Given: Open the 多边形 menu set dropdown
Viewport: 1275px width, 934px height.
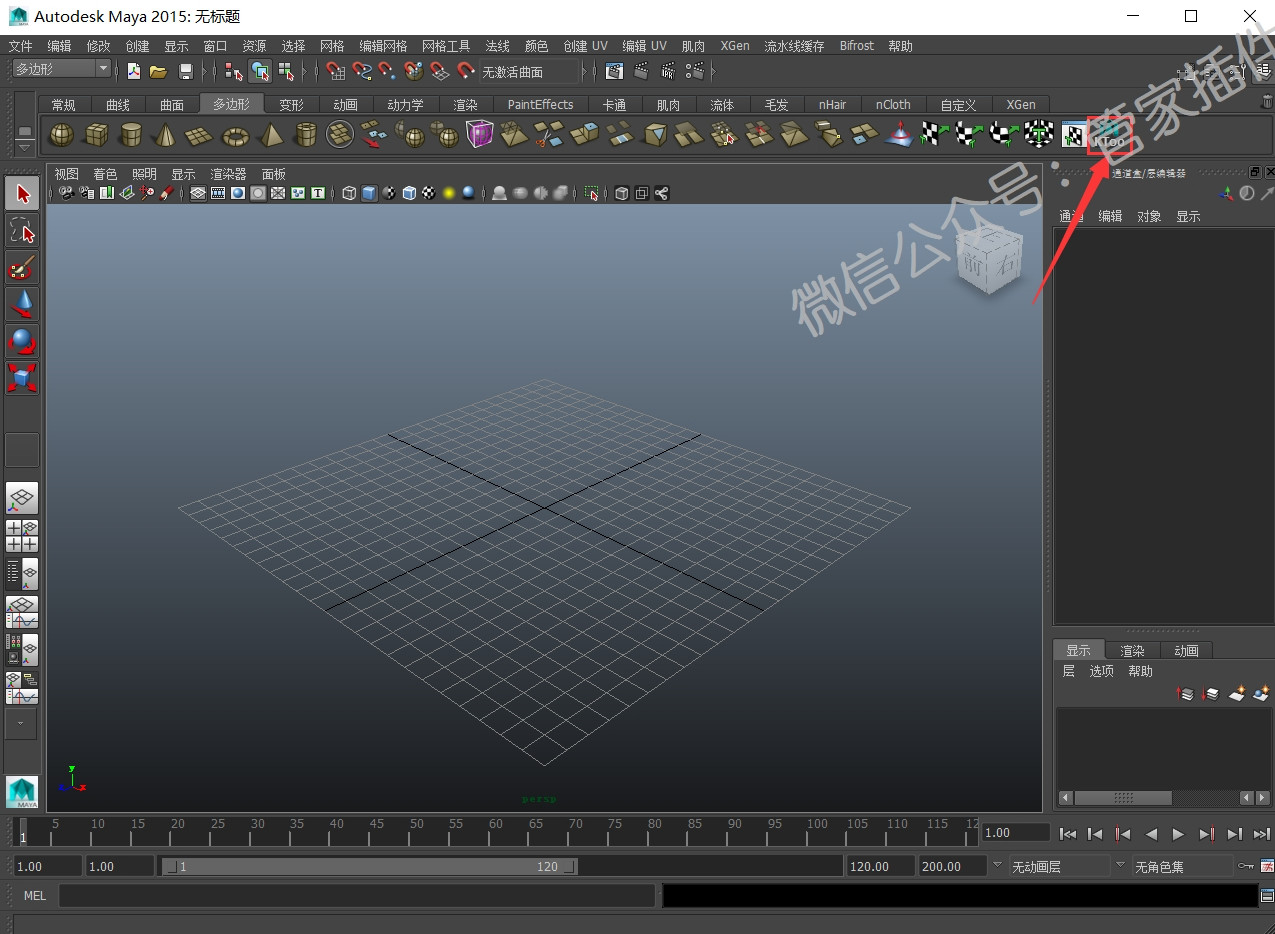Looking at the screenshot, I should pyautogui.click(x=62, y=69).
